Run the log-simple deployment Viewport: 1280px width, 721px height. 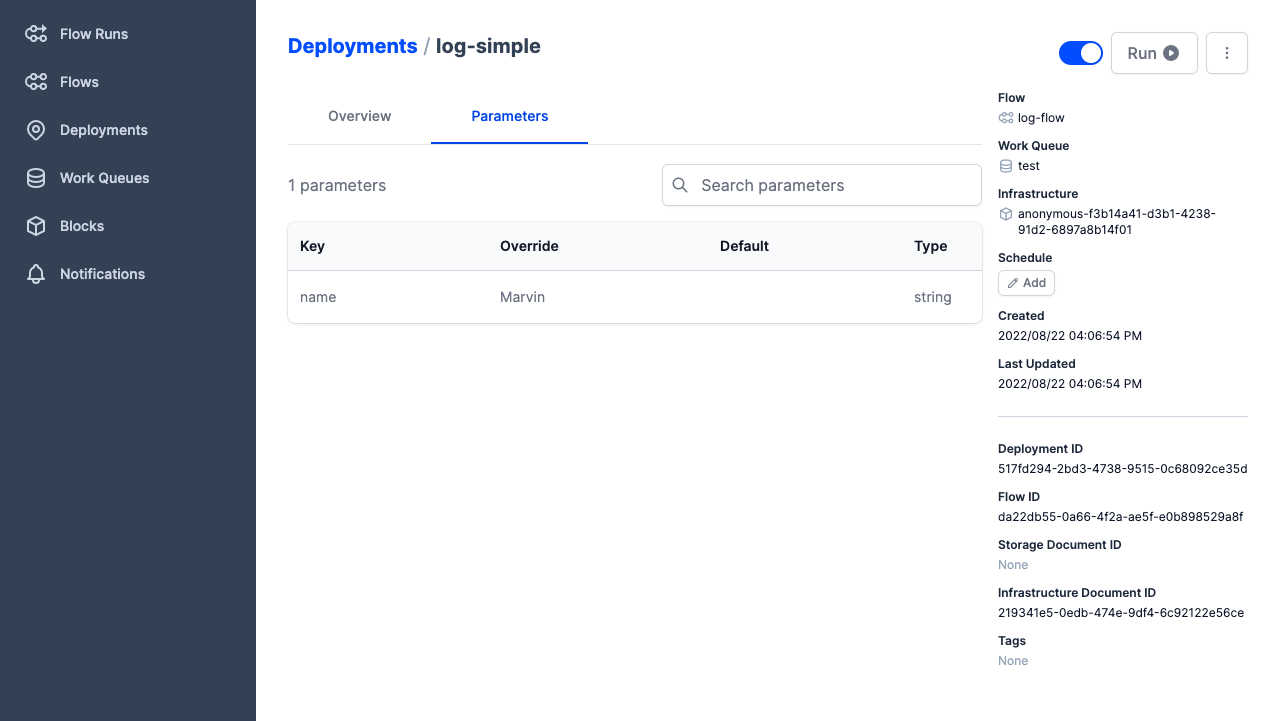tap(1154, 53)
